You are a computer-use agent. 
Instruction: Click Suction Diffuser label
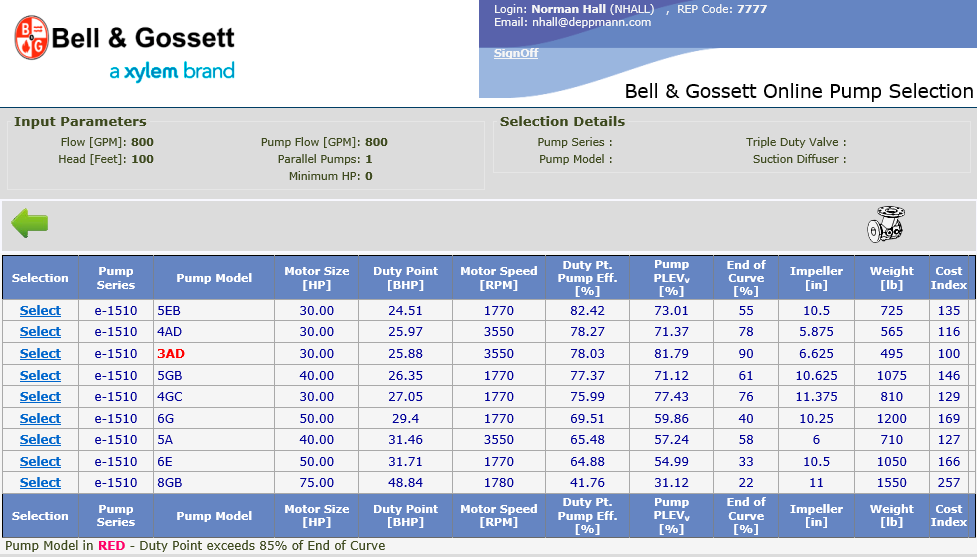point(799,159)
